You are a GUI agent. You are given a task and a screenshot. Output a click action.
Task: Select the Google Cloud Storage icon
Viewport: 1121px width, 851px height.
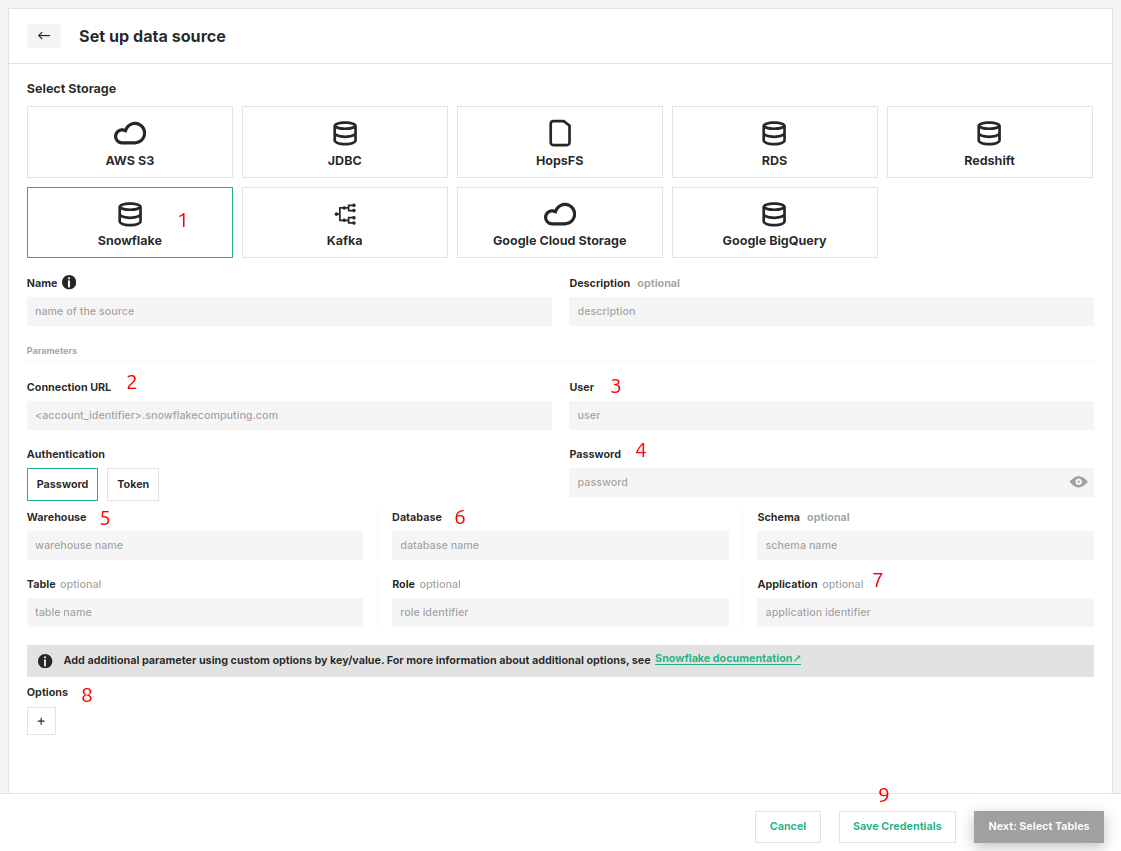[x=560, y=214]
